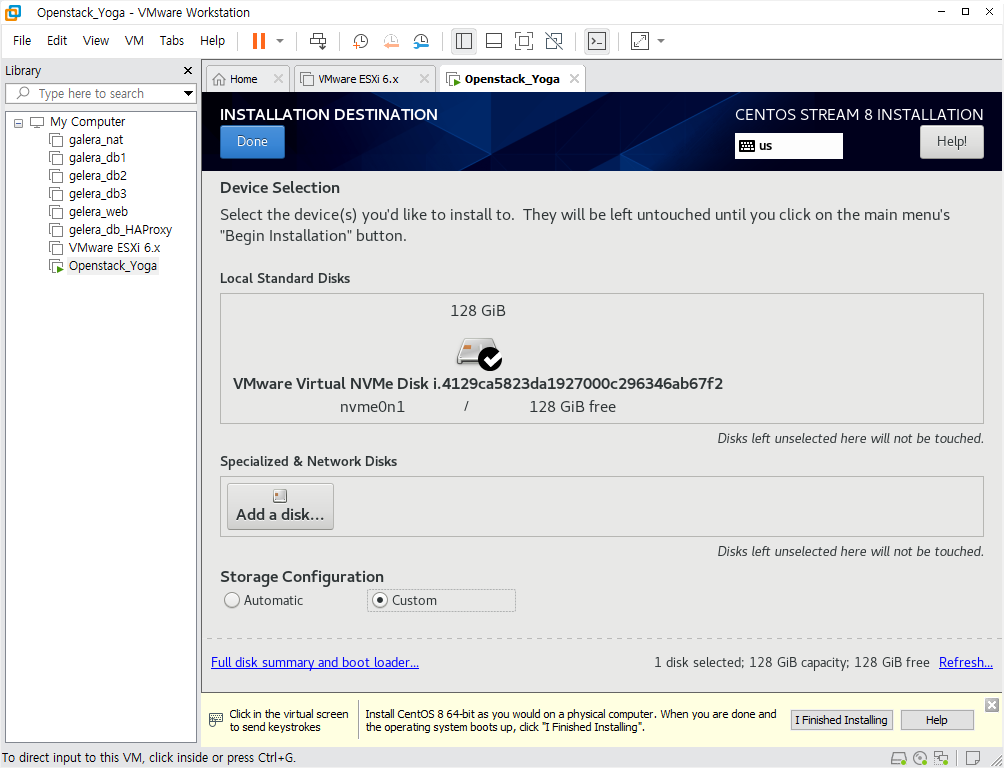
Task: Click the Help button in install hint bar
Action: tap(937, 720)
